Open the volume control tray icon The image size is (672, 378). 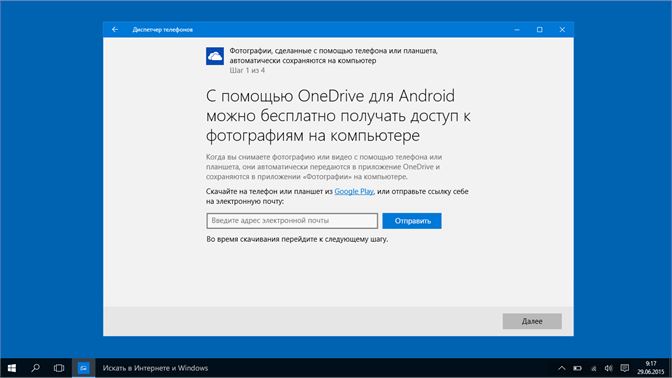click(609, 368)
